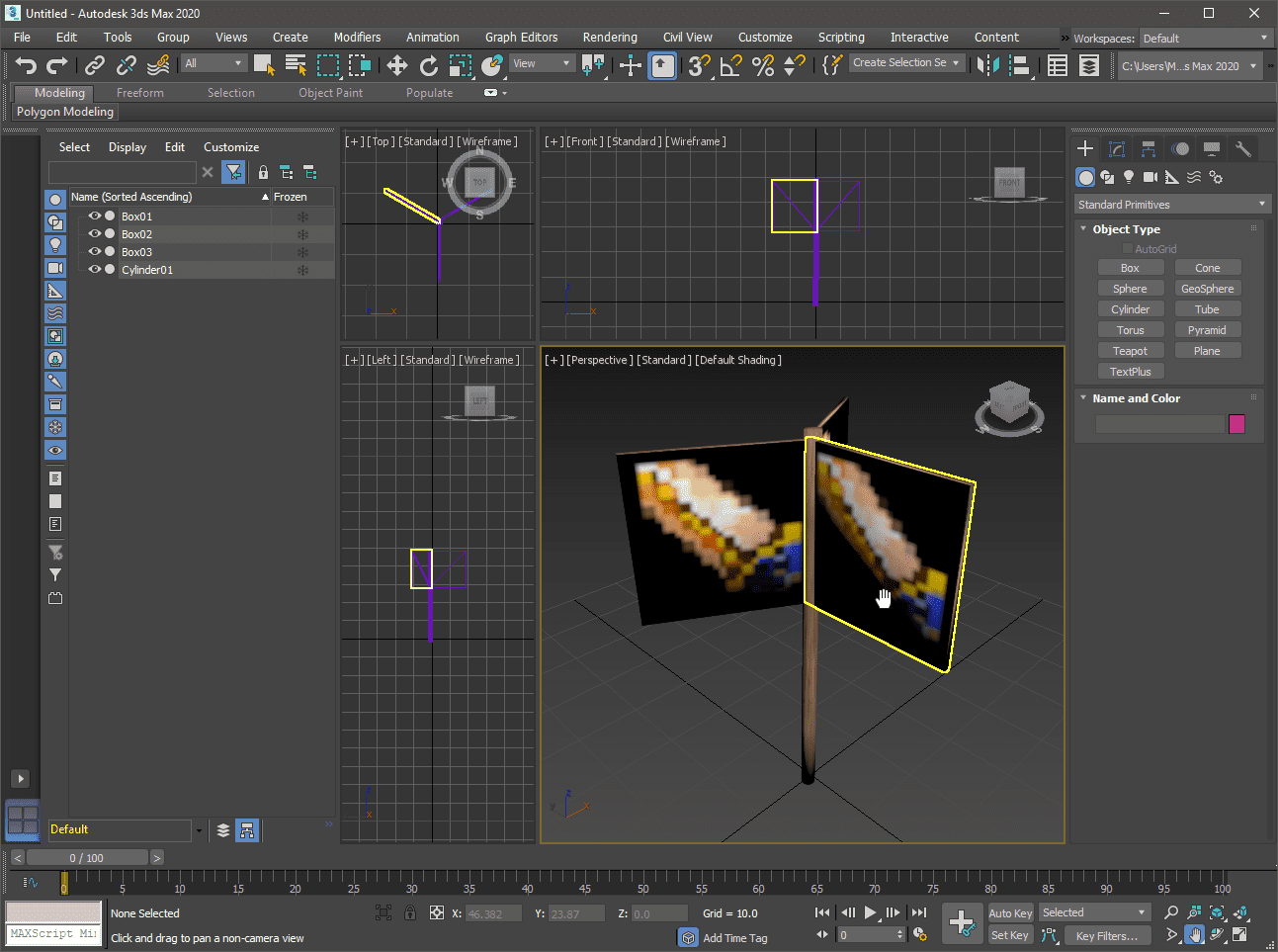Toggle the 3D Snaps icon

[699, 65]
